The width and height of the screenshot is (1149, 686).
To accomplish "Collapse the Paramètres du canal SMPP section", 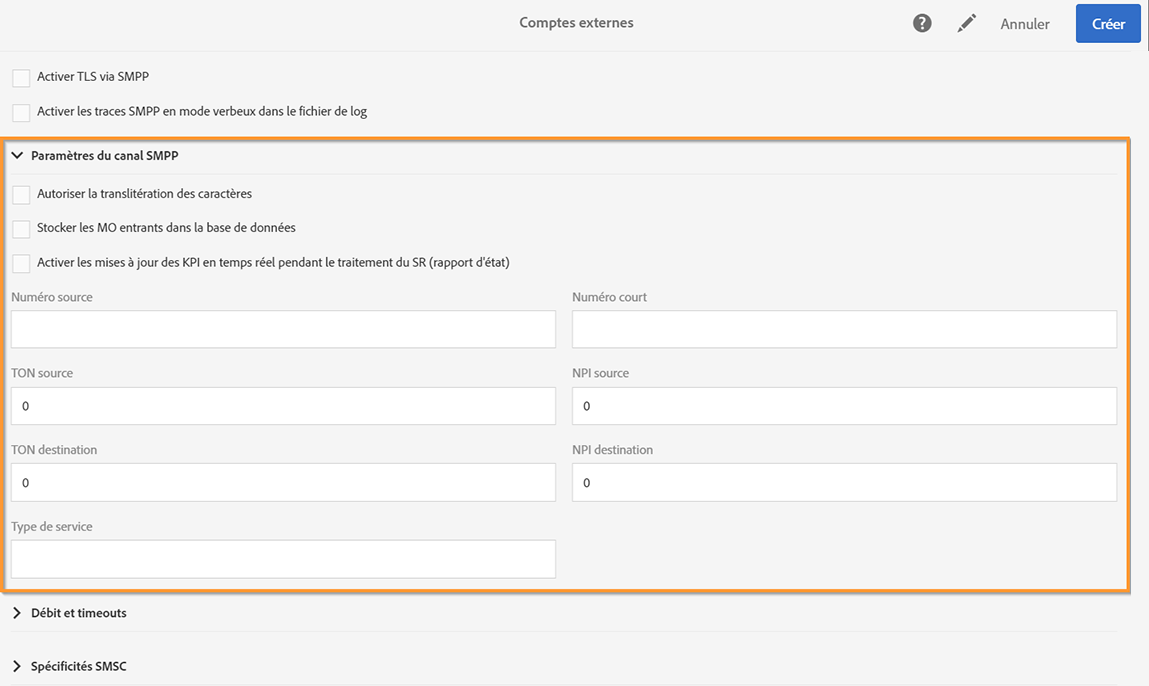I will 18,156.
